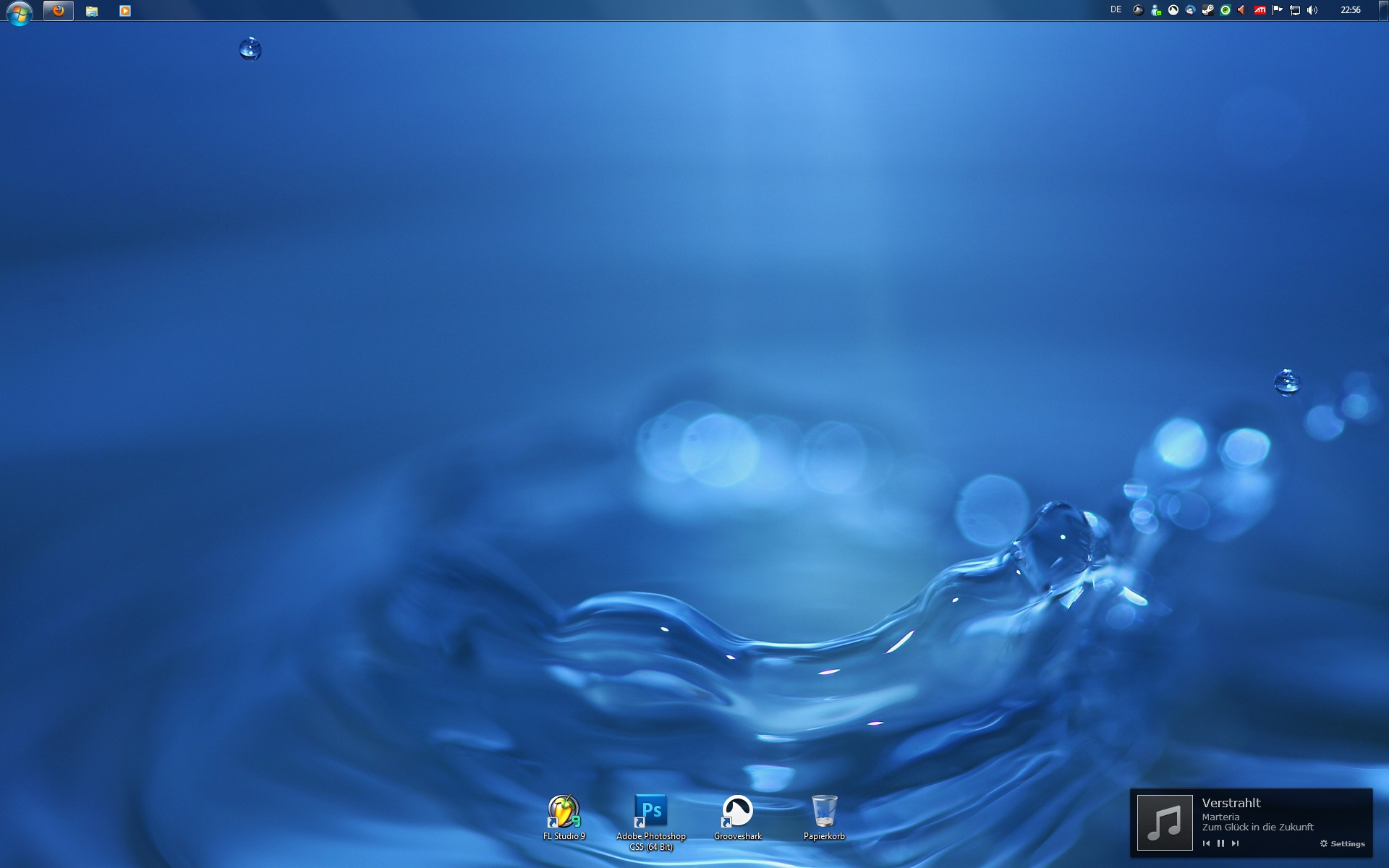This screenshot has width=1389, height=868.
Task: Click the Steam tray icon
Action: point(1207,10)
